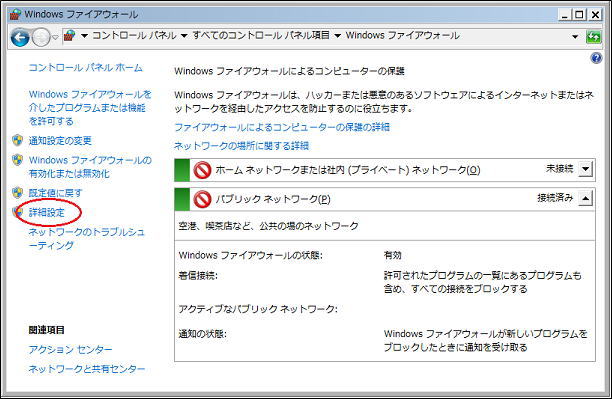Click blocked icon on パブリック ネットワーク row
Viewport: 612px width, 399px height.
coord(202,200)
